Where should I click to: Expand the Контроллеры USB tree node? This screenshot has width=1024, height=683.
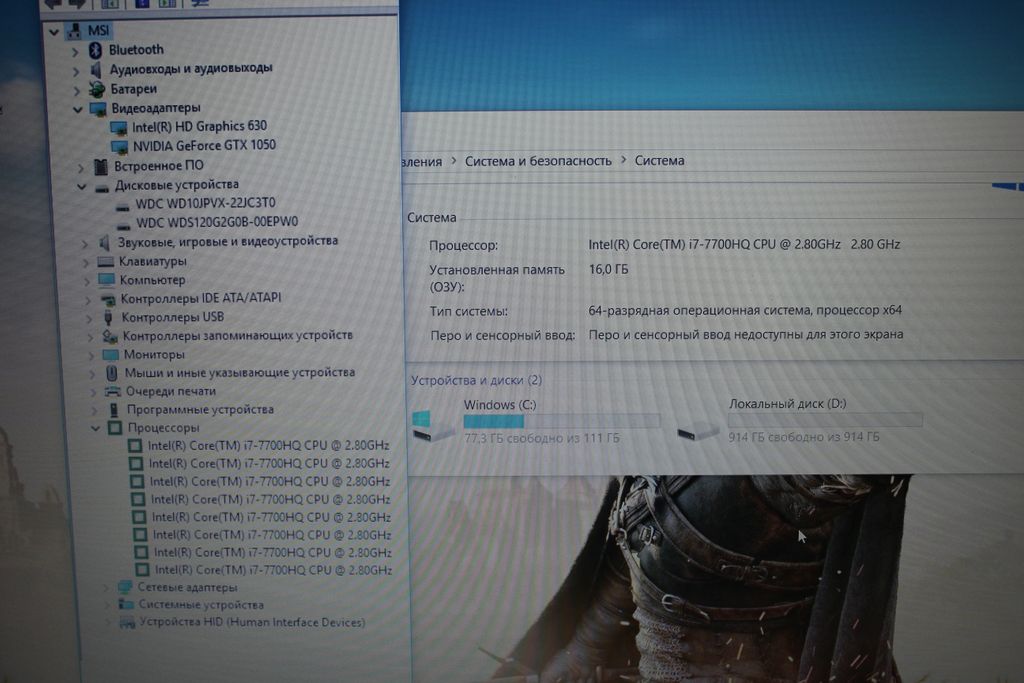(x=89, y=318)
